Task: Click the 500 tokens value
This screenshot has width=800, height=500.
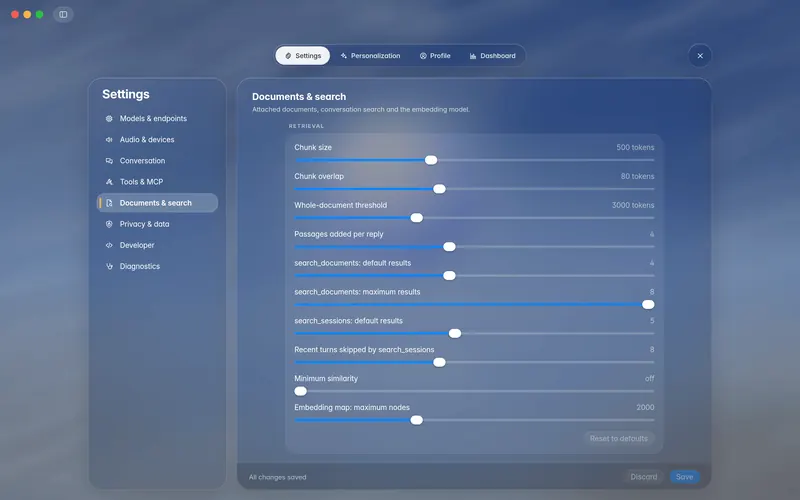Action: pos(635,147)
